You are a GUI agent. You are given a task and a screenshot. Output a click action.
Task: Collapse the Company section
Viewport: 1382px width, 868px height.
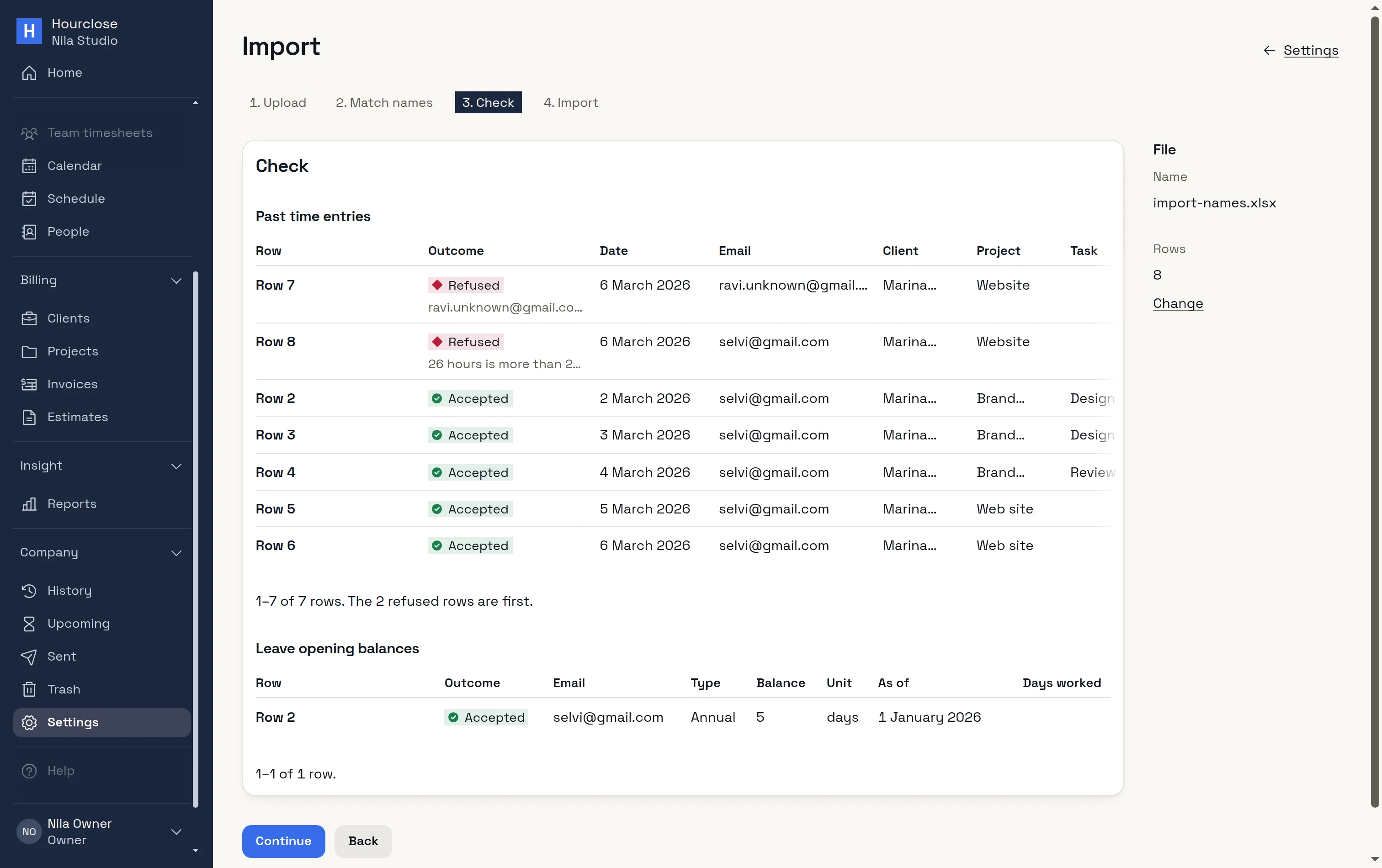176,552
